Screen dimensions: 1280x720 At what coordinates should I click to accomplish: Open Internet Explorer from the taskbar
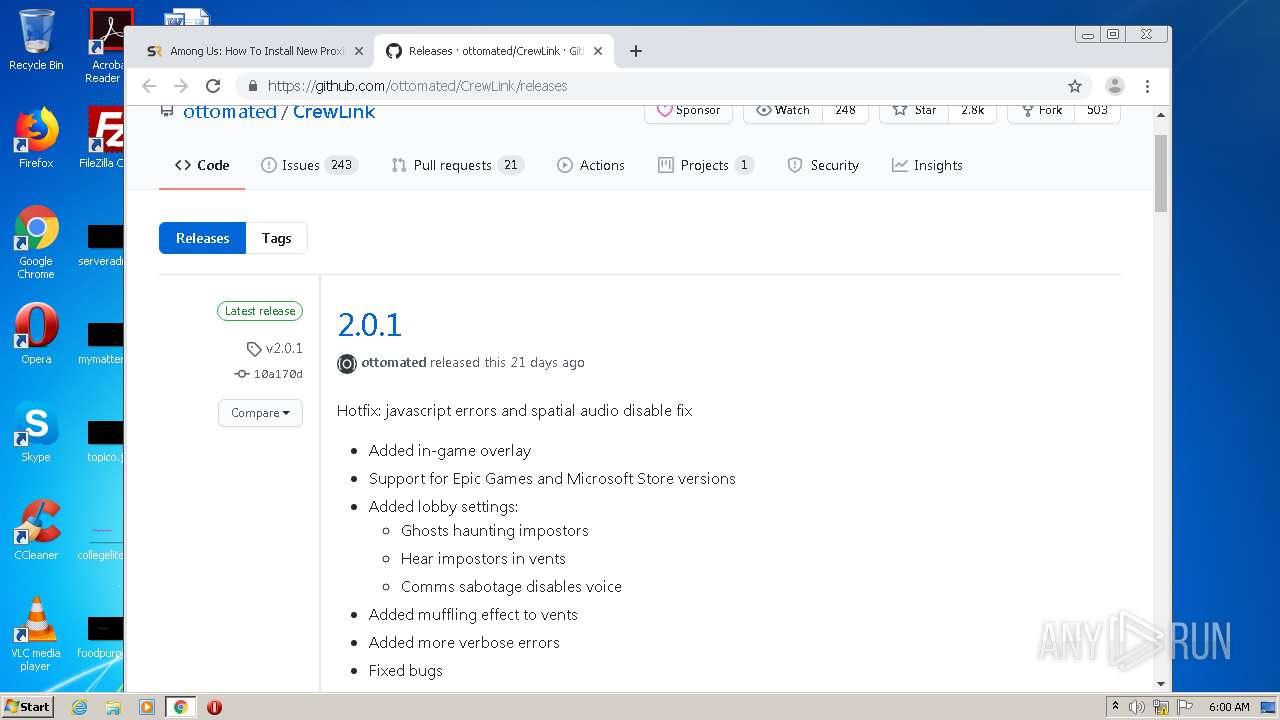(79, 707)
